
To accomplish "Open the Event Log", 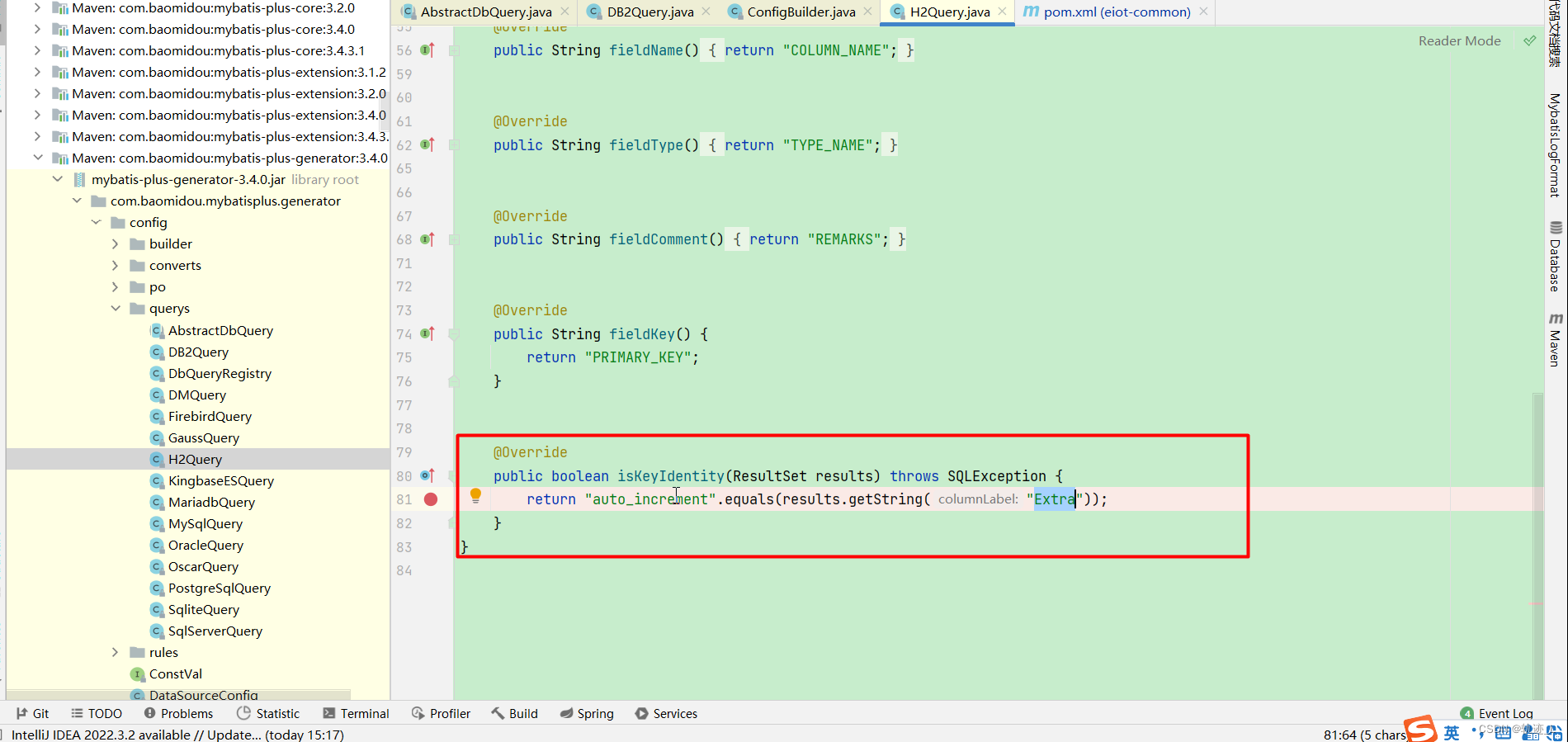I will tap(1496, 713).
